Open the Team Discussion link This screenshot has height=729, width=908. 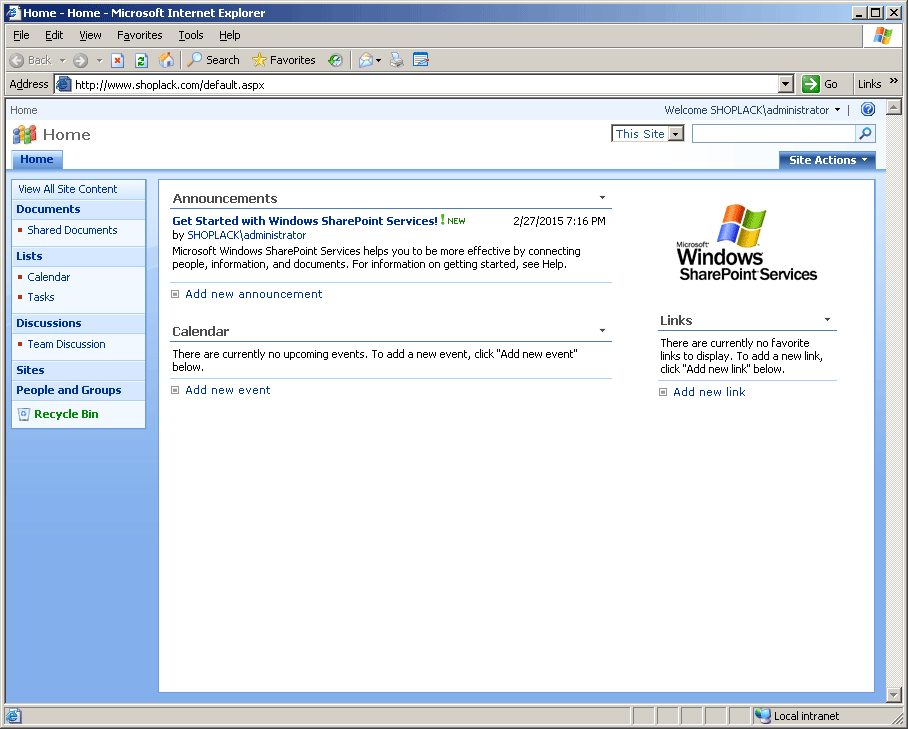[x=67, y=345]
